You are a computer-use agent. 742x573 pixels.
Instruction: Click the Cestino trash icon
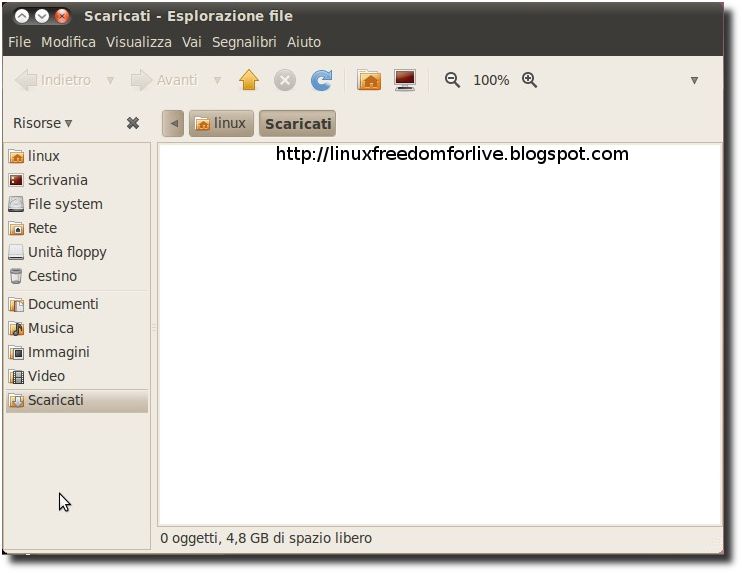click(16, 276)
